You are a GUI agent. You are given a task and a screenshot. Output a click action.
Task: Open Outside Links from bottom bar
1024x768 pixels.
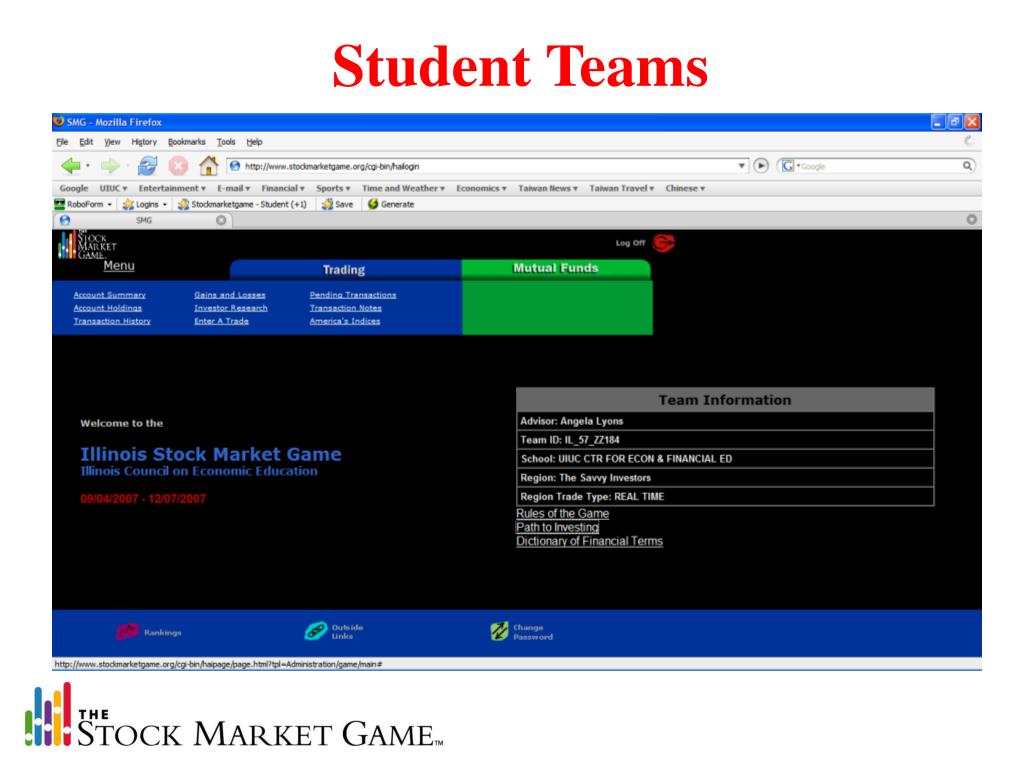[334, 632]
